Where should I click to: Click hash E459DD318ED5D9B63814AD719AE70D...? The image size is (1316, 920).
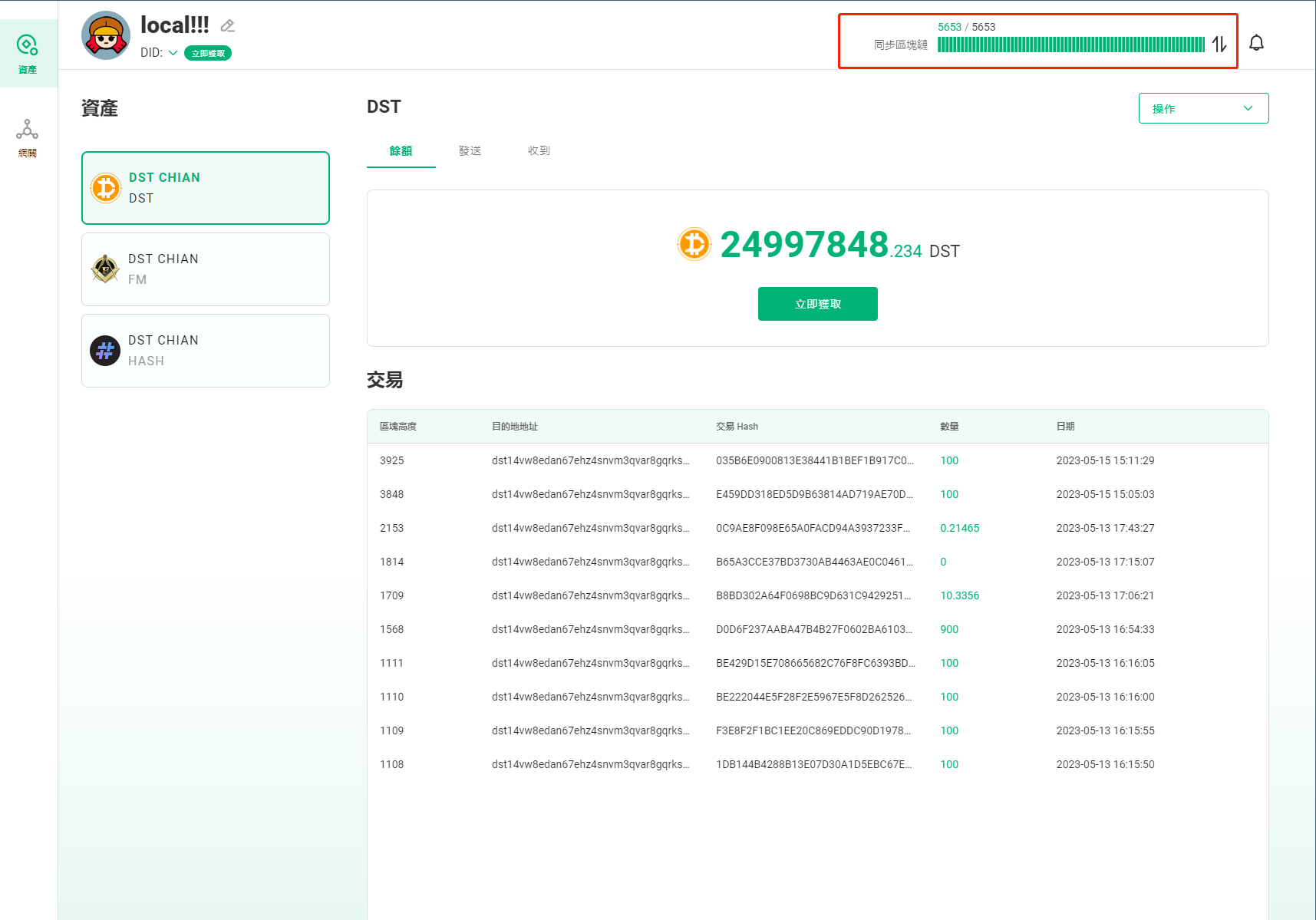(815, 494)
